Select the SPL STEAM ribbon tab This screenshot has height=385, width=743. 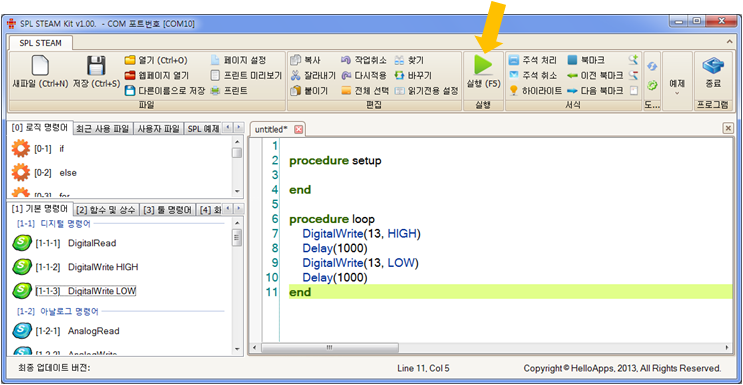click(40, 43)
